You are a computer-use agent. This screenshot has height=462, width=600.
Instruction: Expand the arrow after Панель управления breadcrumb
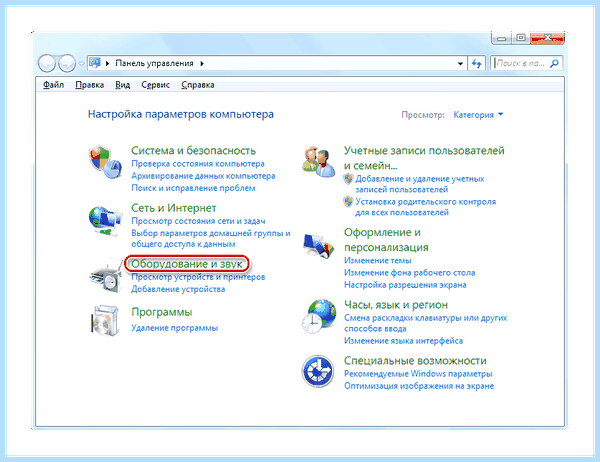point(202,64)
